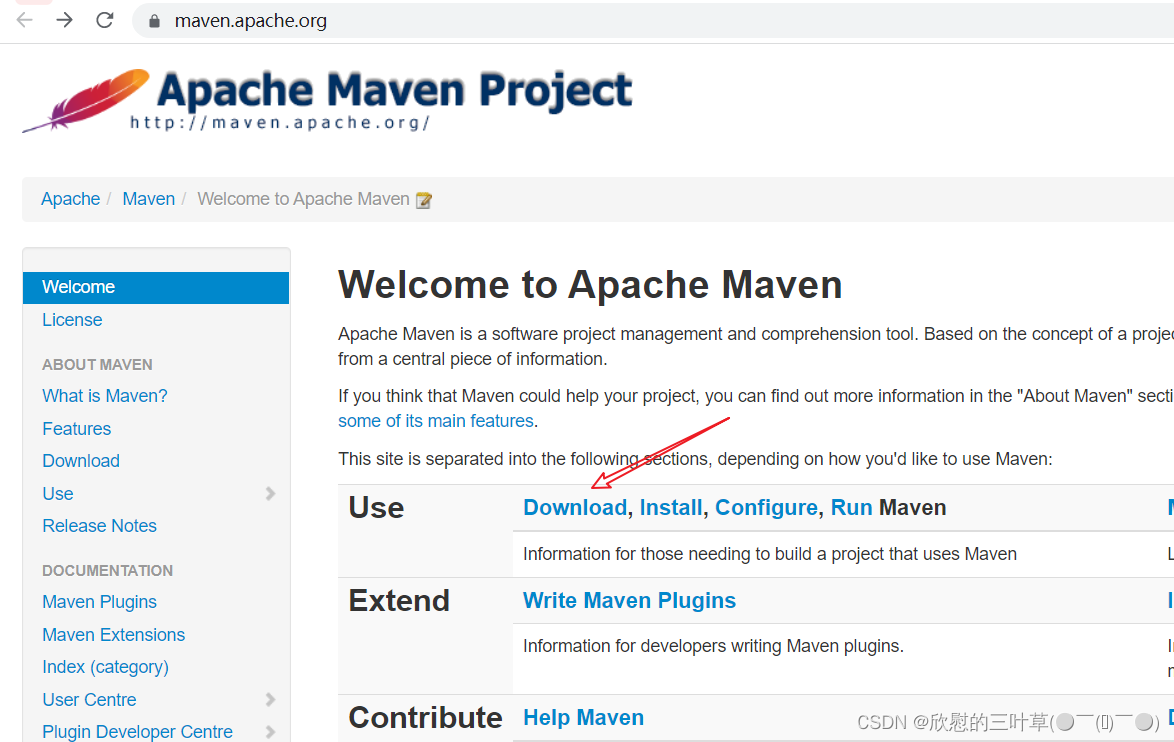The width and height of the screenshot is (1174, 742).
Task: Click the Install link in Use row
Action: 671,508
